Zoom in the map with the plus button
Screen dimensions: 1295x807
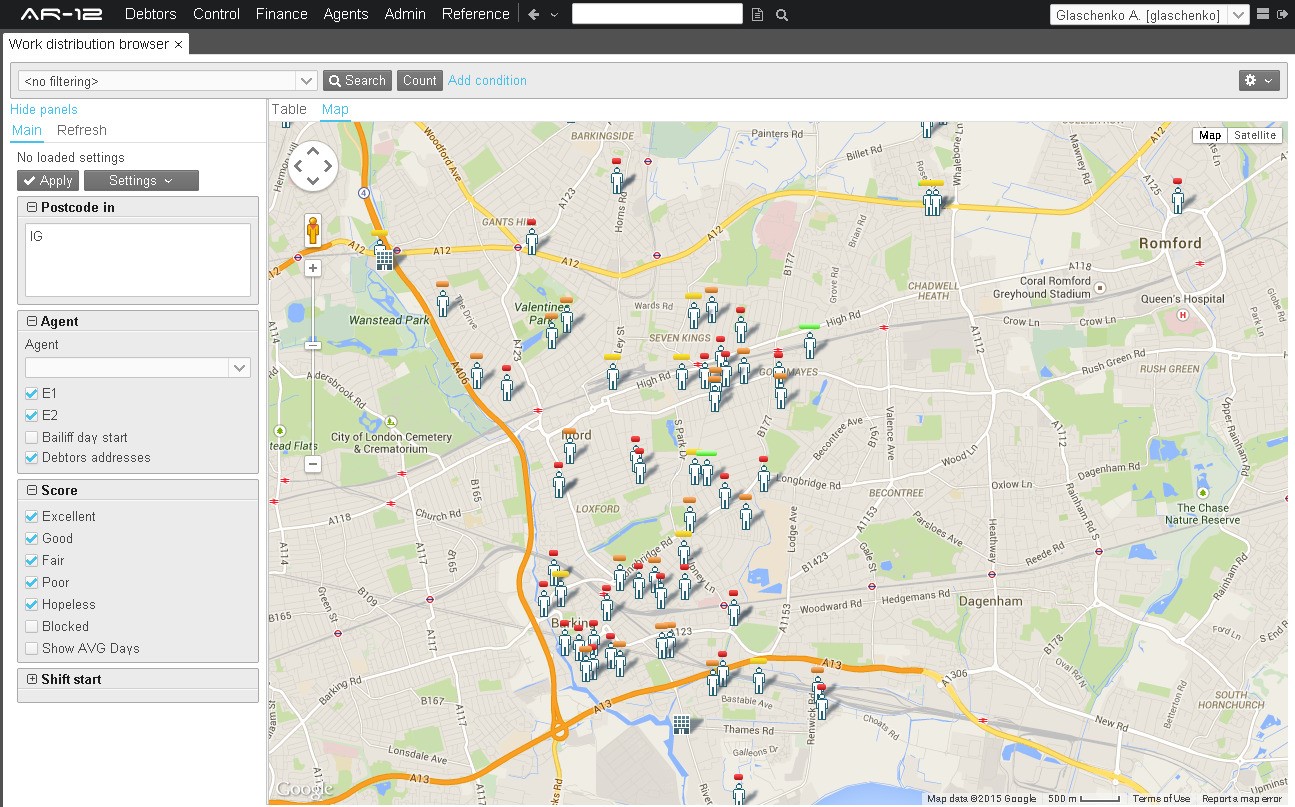coord(313,268)
